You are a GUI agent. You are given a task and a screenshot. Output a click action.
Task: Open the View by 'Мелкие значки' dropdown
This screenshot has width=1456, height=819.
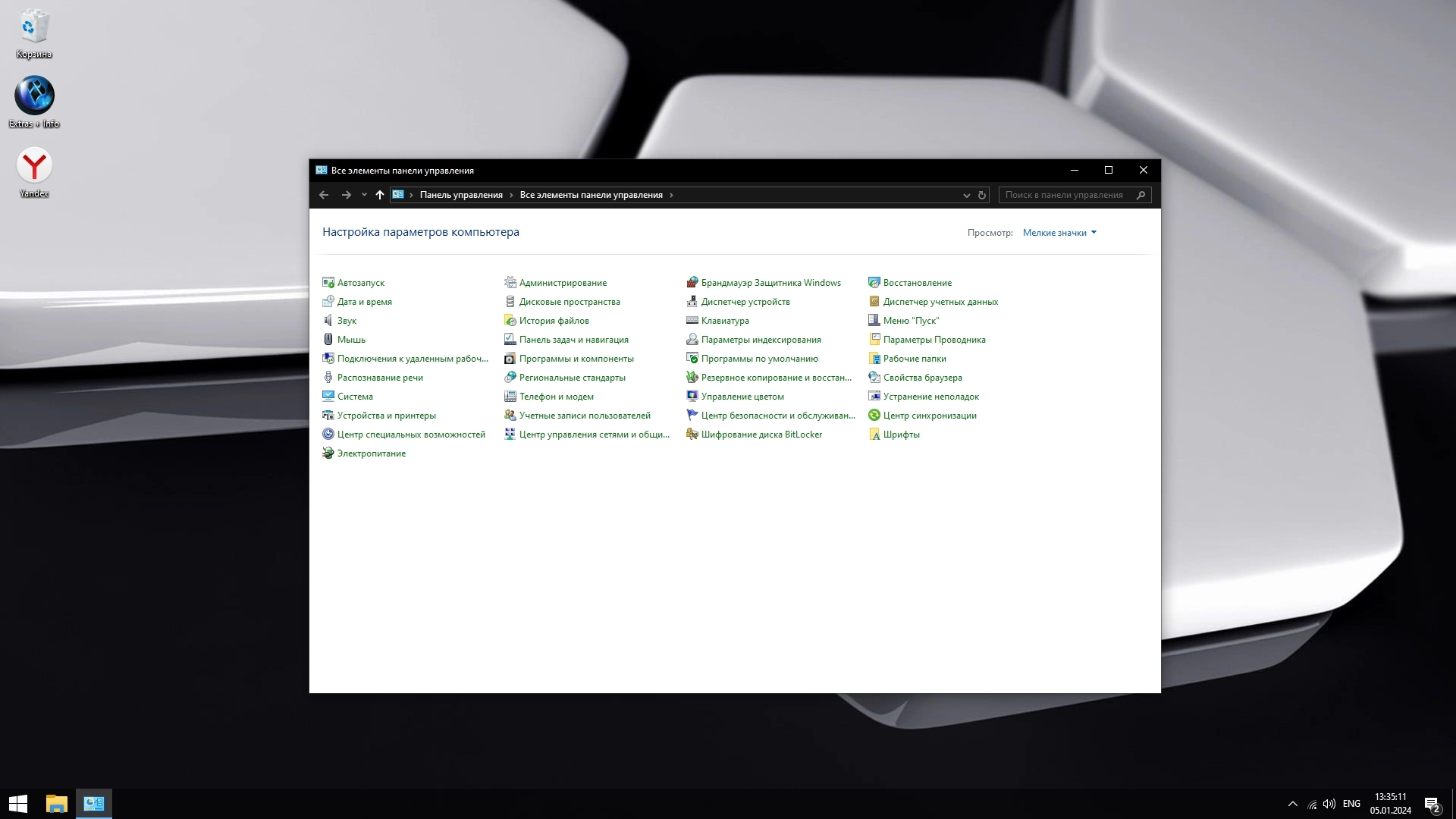tap(1059, 233)
